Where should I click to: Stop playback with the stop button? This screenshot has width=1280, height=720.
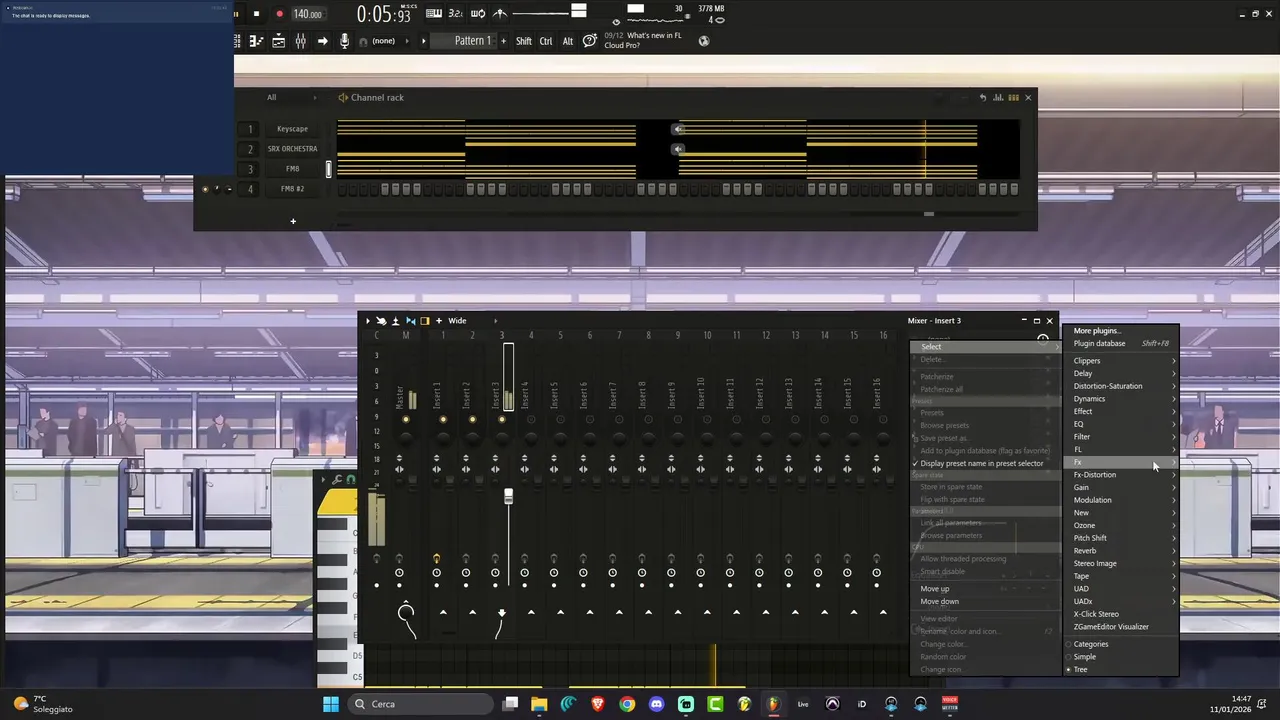click(256, 14)
